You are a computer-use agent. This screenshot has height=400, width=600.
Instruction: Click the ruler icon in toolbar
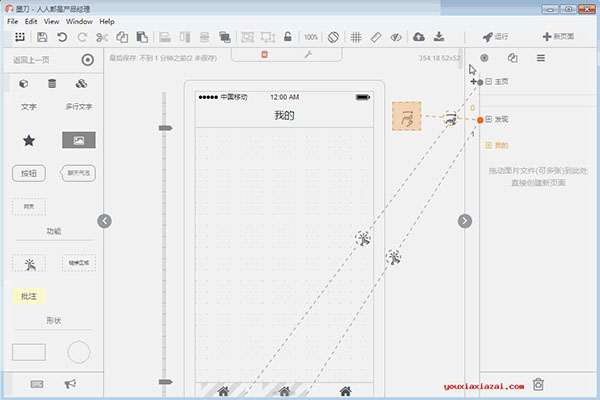click(376, 37)
